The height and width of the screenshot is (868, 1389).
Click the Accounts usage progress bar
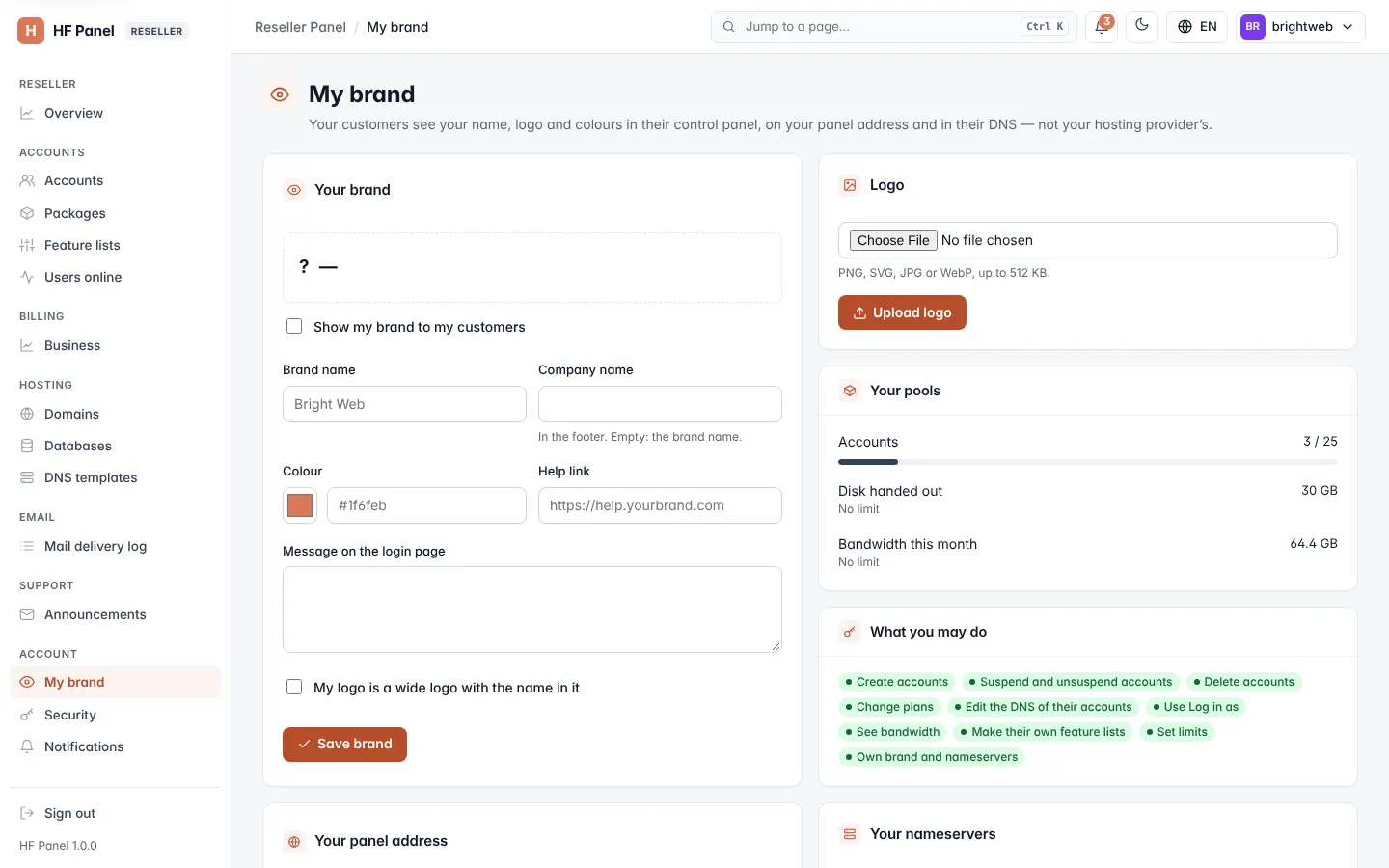pos(1088,463)
